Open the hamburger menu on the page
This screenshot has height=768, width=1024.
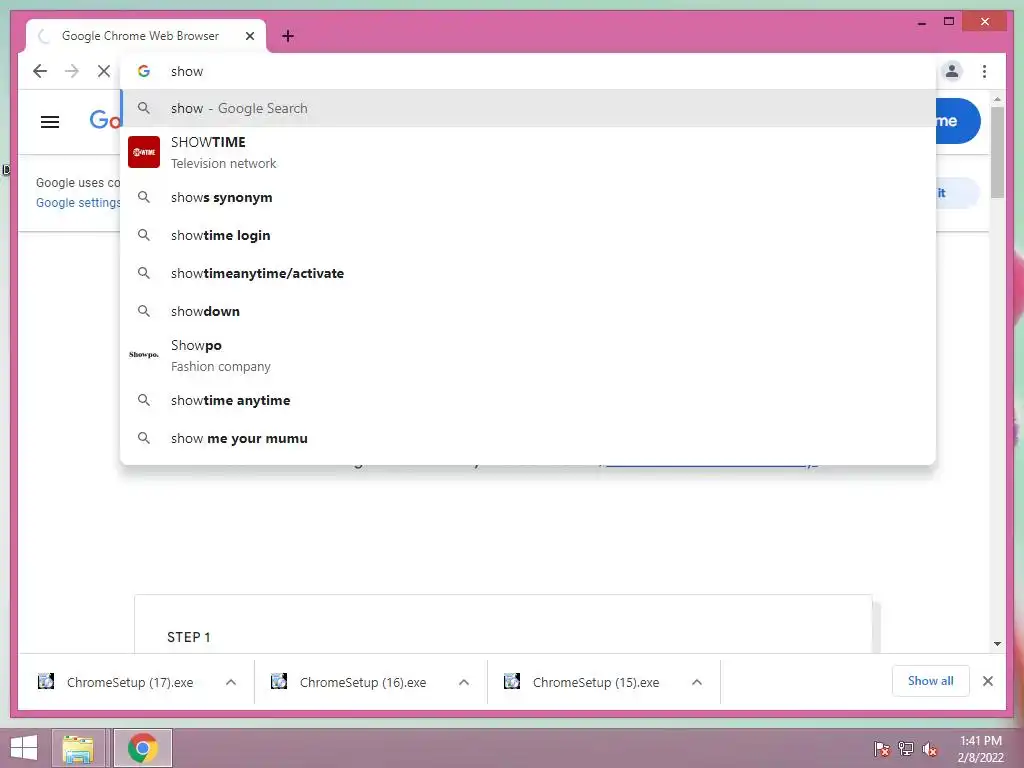[x=50, y=121]
